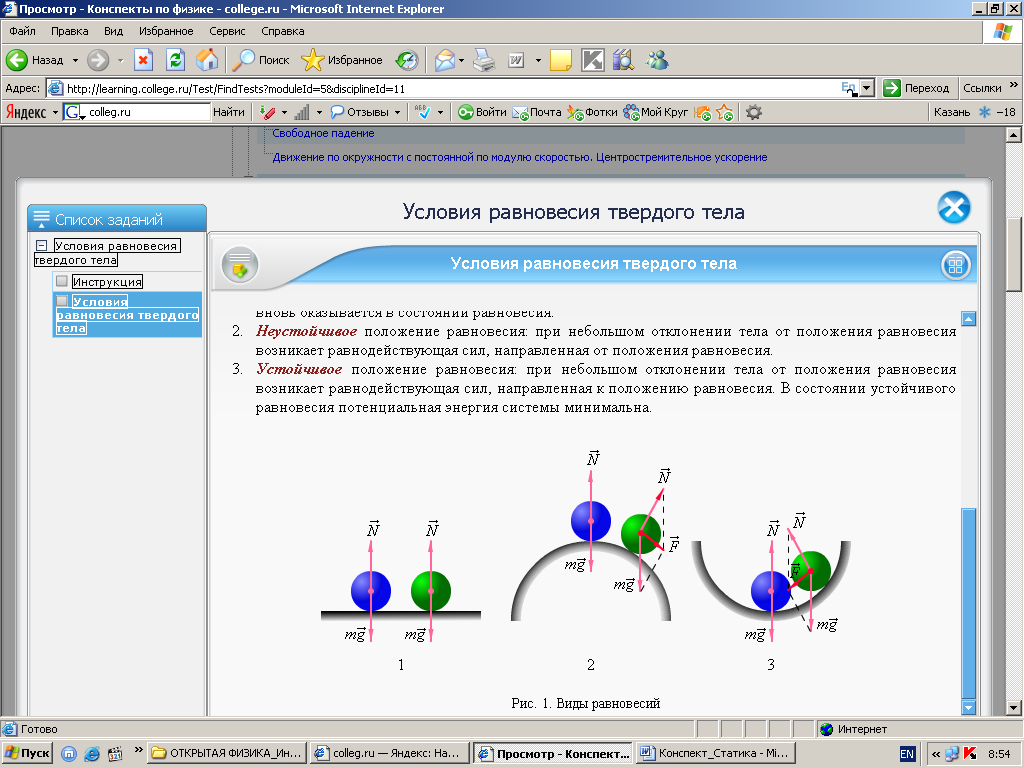This screenshot has height=768, width=1024.
Task: Edit the page with the Word icon
Action: 516,60
